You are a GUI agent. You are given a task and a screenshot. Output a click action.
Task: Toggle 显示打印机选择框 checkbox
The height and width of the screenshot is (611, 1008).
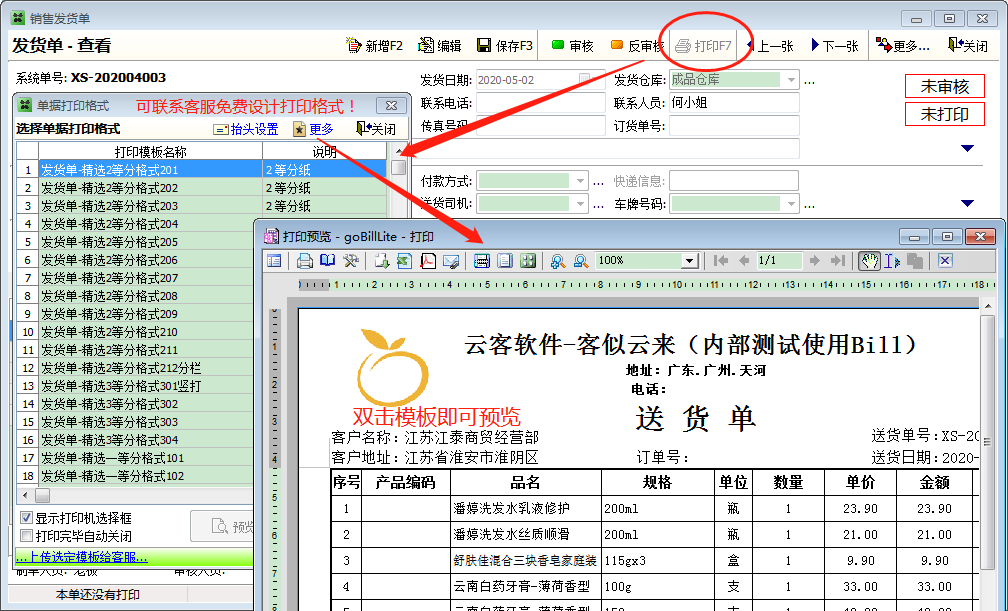coord(26,518)
